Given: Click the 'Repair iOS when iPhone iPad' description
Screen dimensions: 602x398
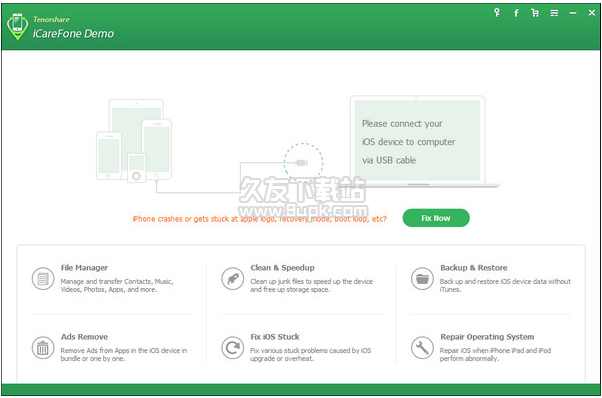Looking at the screenshot, I should click(x=495, y=354).
